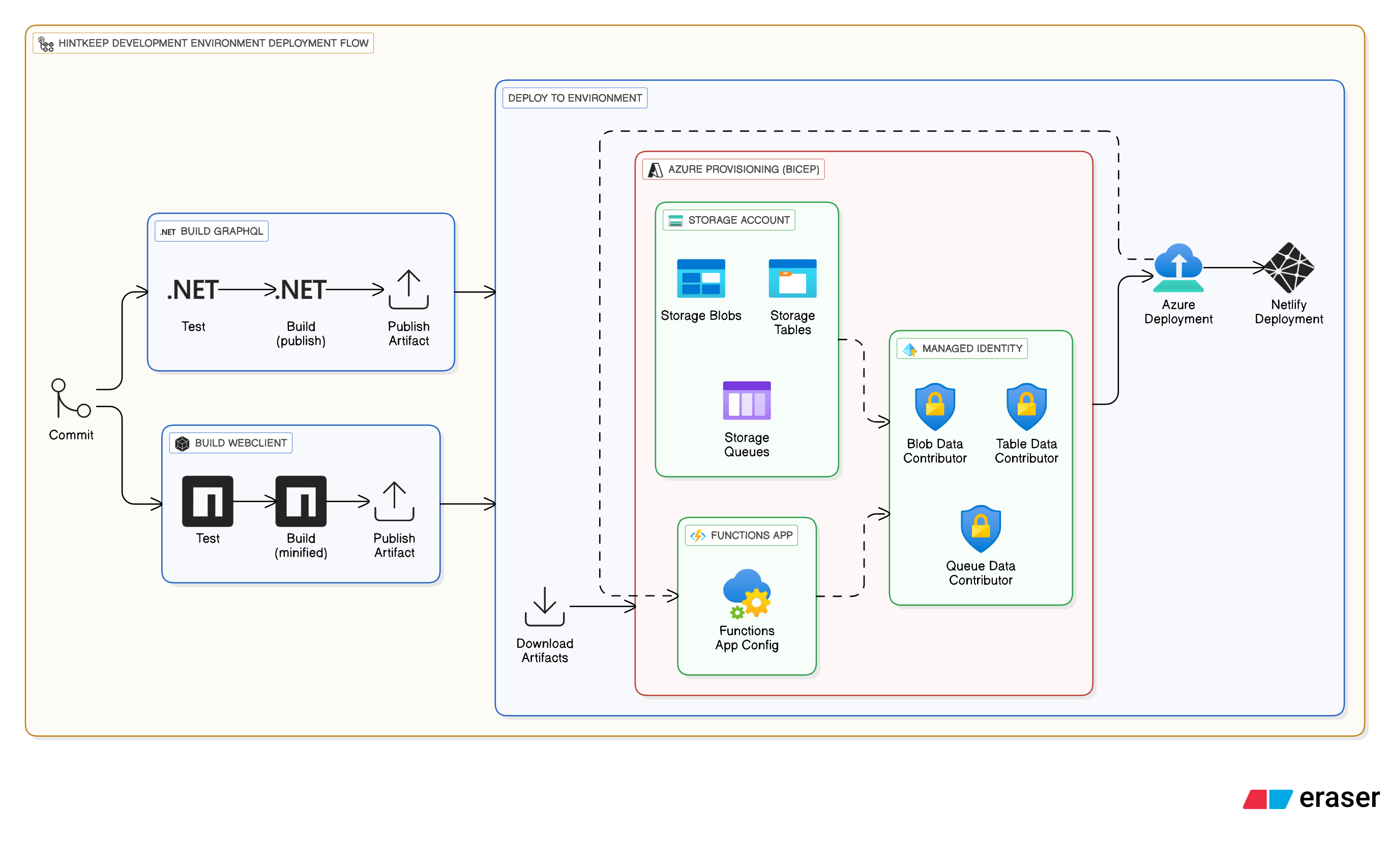
Task: Click Publish Artifact upload icon in Build GraphQL
Action: tap(409, 290)
